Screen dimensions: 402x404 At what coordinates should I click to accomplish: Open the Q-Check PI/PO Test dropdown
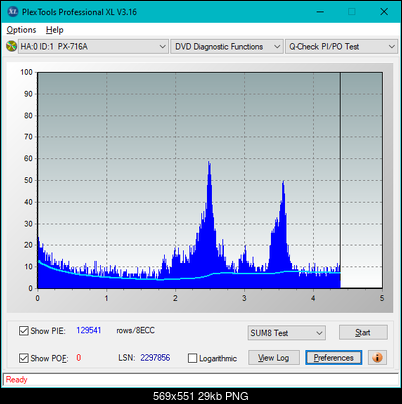click(342, 47)
